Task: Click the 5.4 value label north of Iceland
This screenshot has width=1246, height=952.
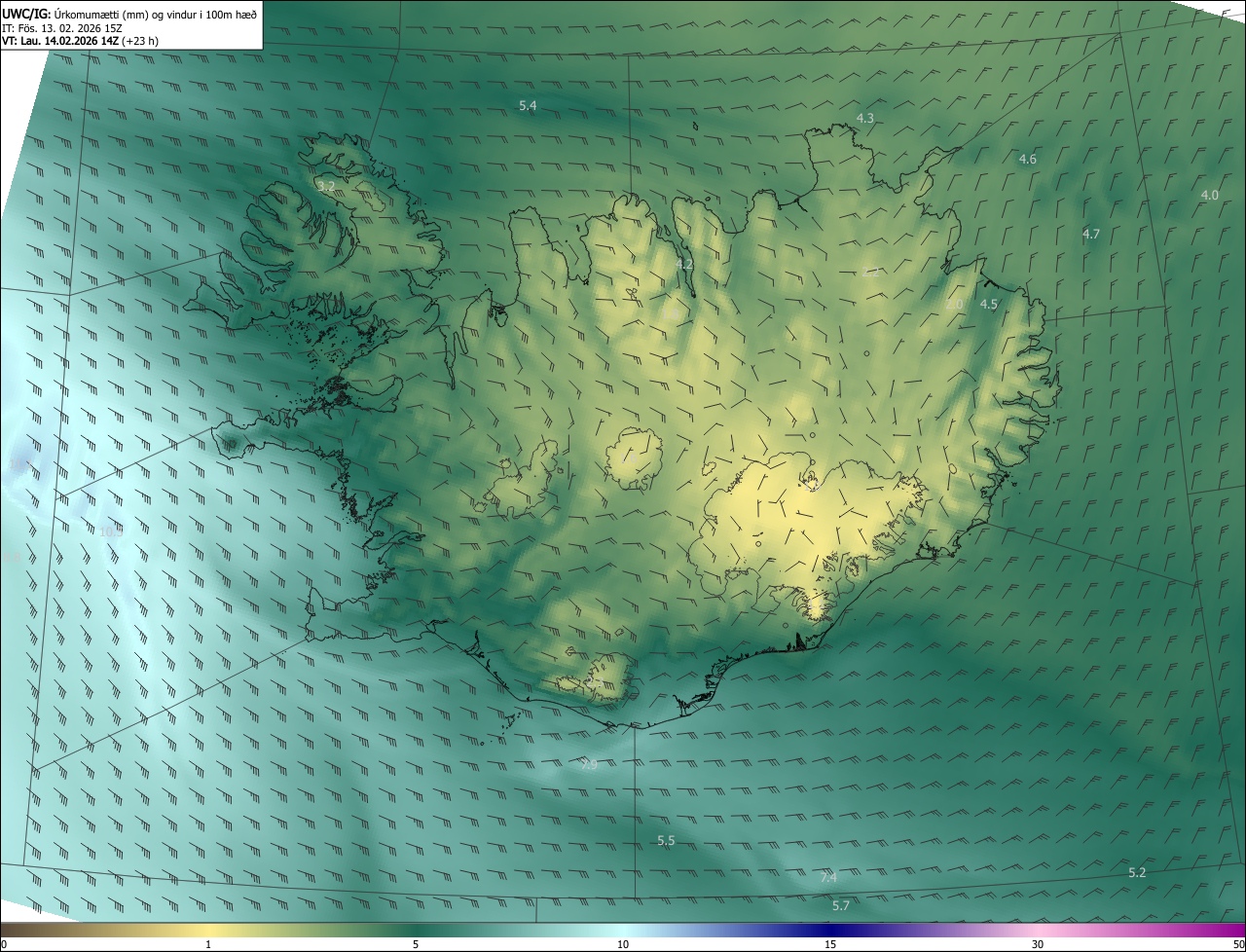Action: coord(528,105)
